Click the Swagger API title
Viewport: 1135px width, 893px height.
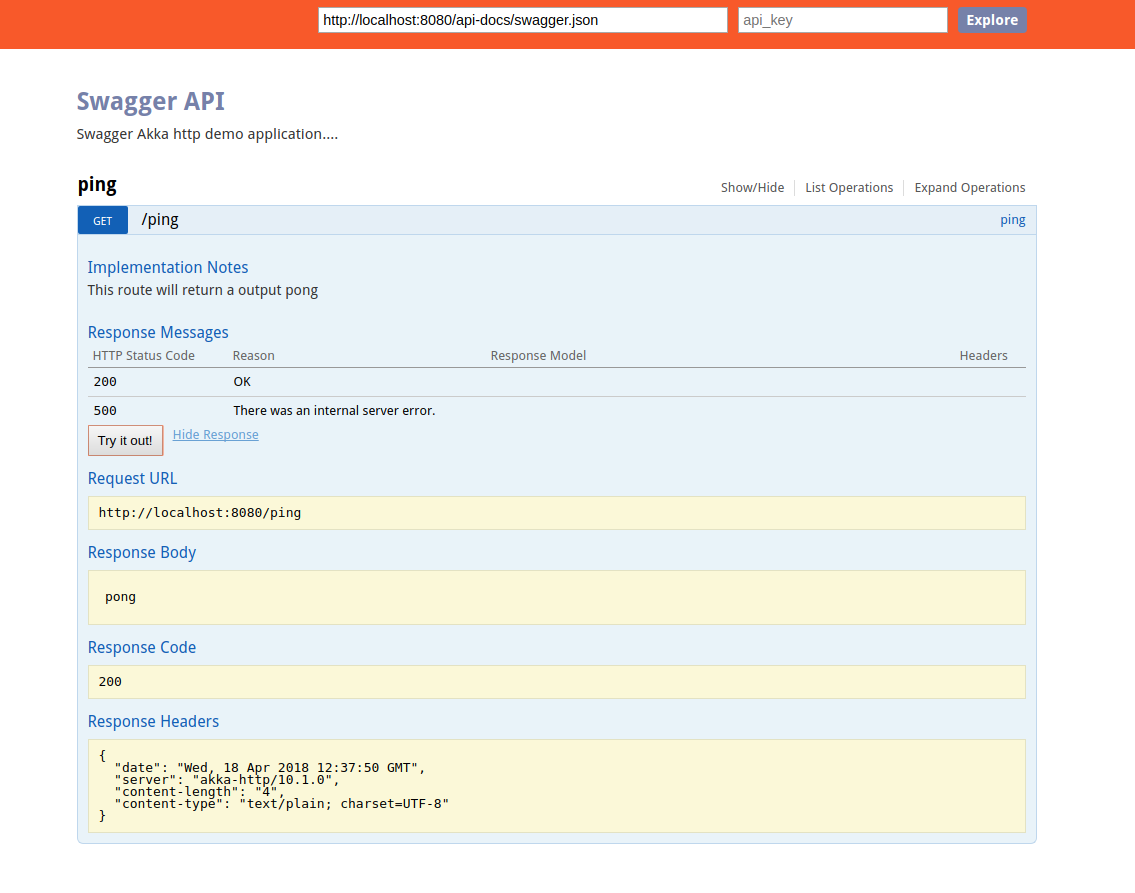tap(151, 102)
